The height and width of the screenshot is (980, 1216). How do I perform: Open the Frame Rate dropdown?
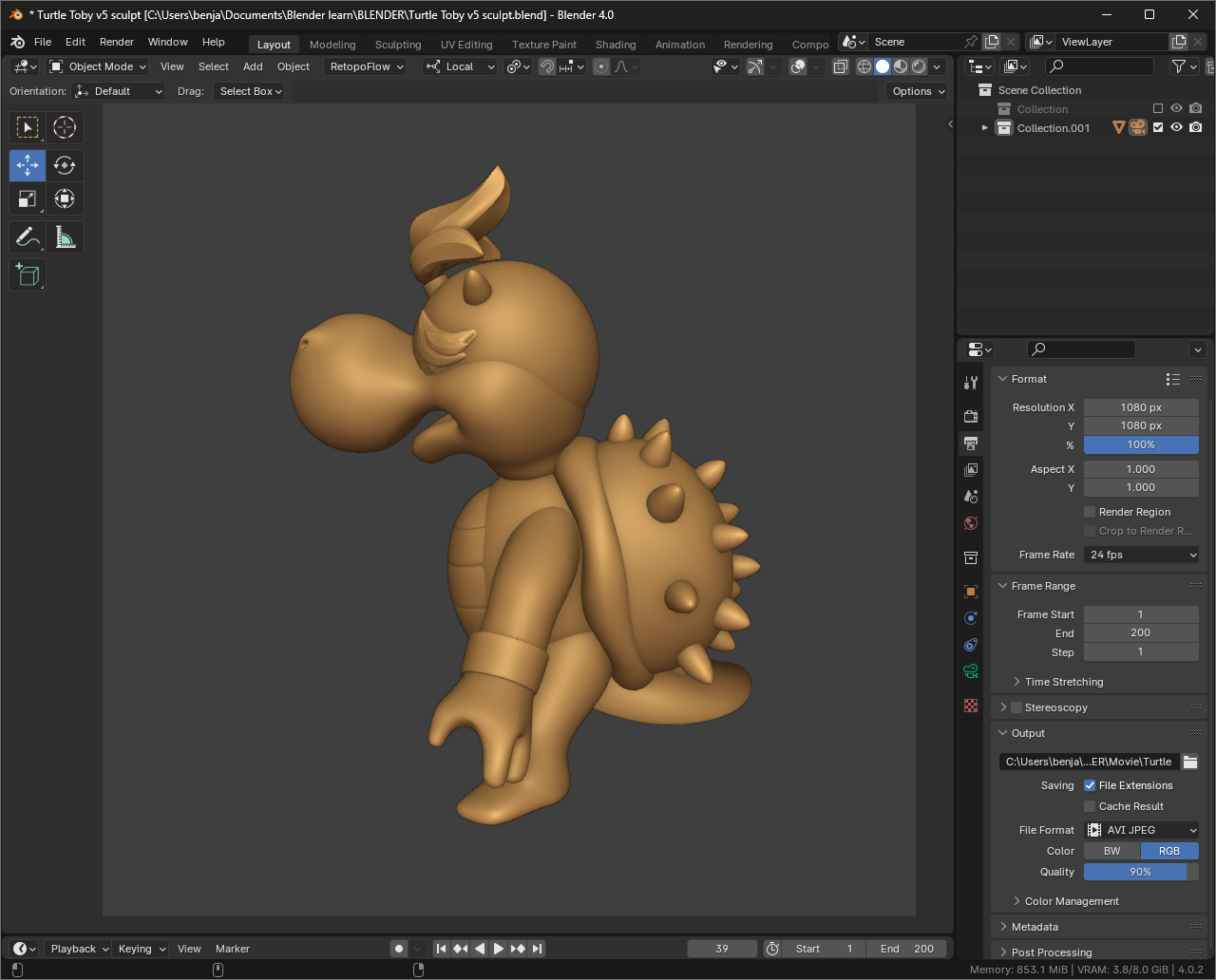point(1141,555)
